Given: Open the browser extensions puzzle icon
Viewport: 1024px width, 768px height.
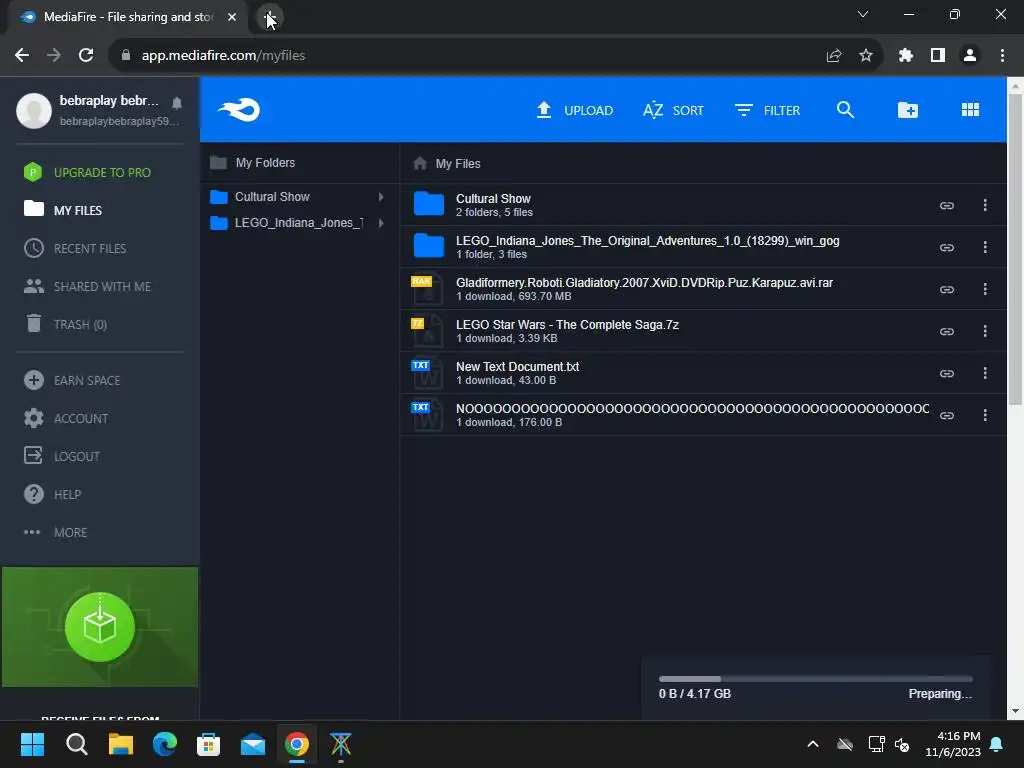Looking at the screenshot, I should pos(905,56).
